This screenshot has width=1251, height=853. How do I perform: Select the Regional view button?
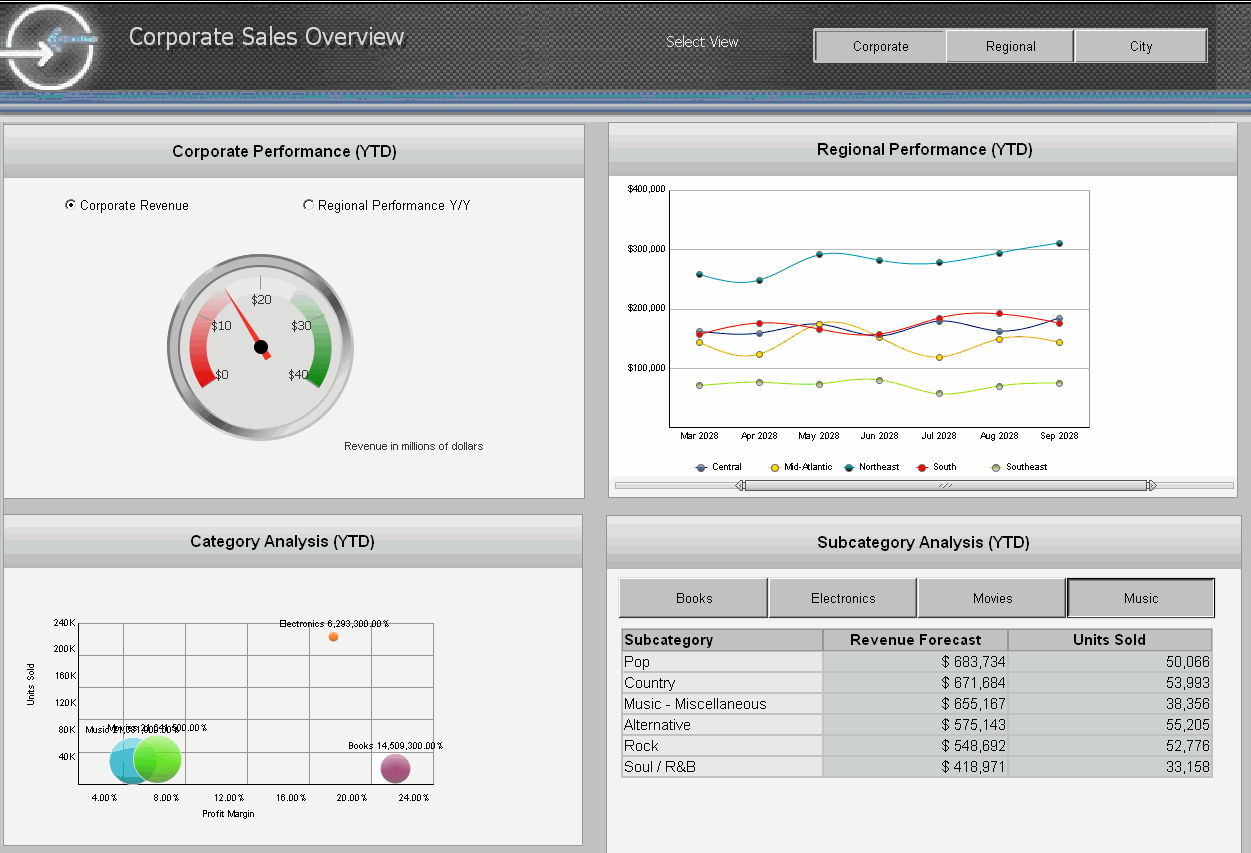(1009, 45)
